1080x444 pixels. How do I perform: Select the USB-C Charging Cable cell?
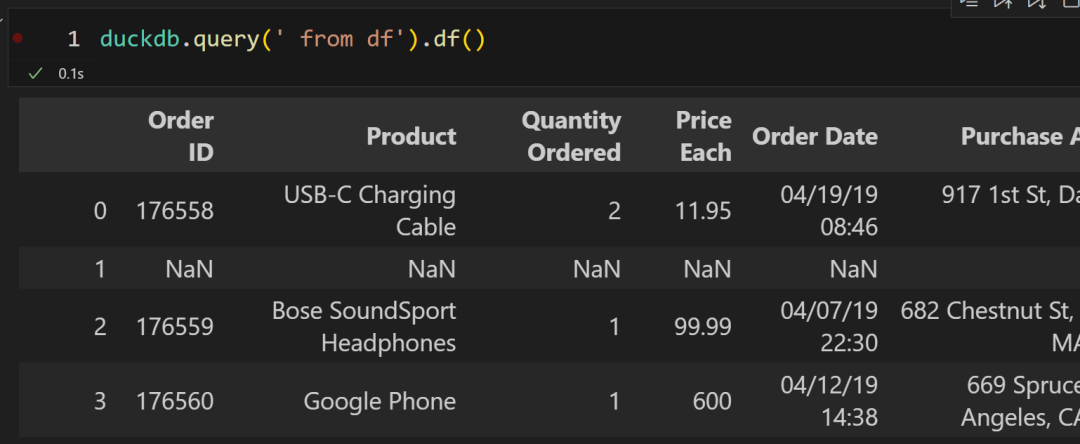[x=369, y=210]
